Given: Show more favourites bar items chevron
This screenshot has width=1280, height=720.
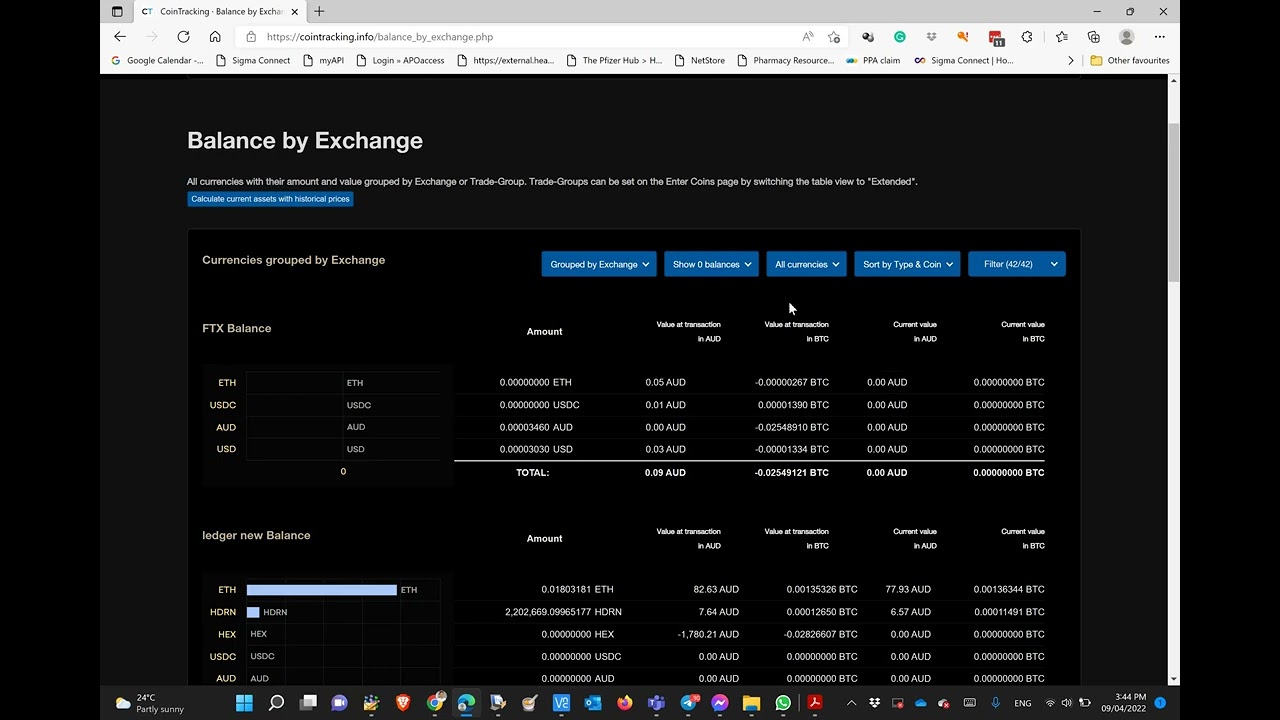Looking at the screenshot, I should point(1071,60).
